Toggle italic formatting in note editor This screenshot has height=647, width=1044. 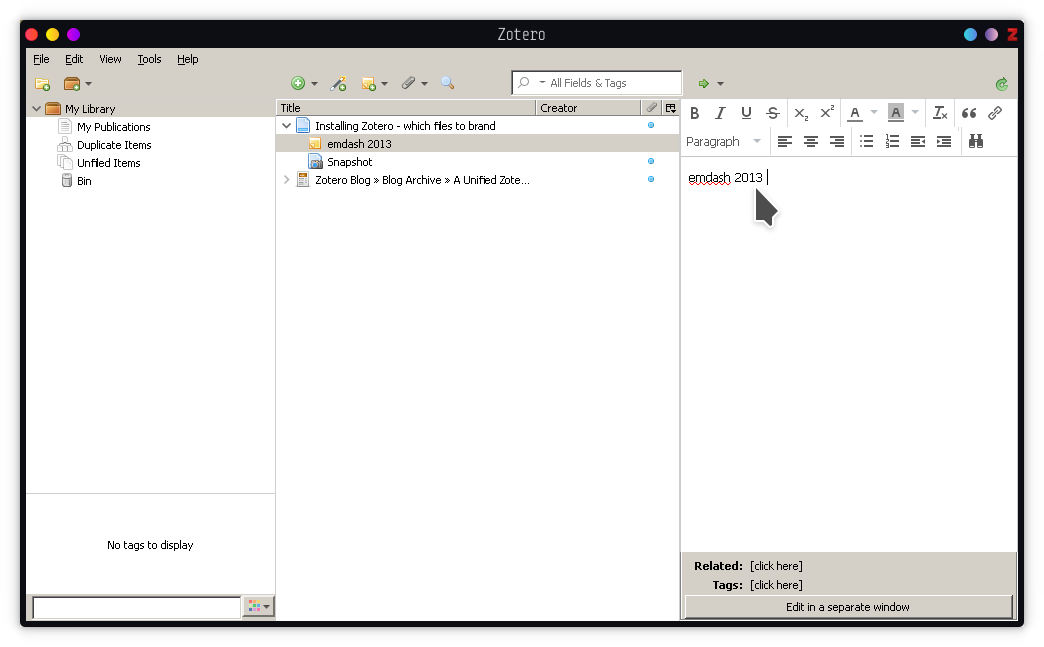[720, 113]
